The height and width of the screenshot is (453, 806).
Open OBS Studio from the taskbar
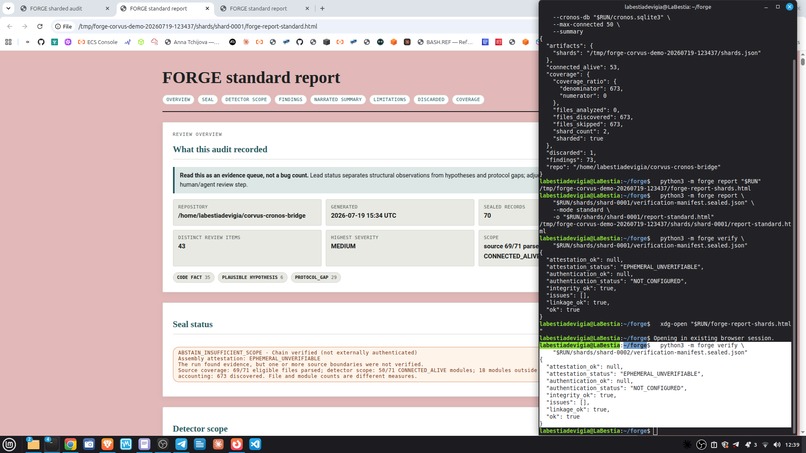163,444
